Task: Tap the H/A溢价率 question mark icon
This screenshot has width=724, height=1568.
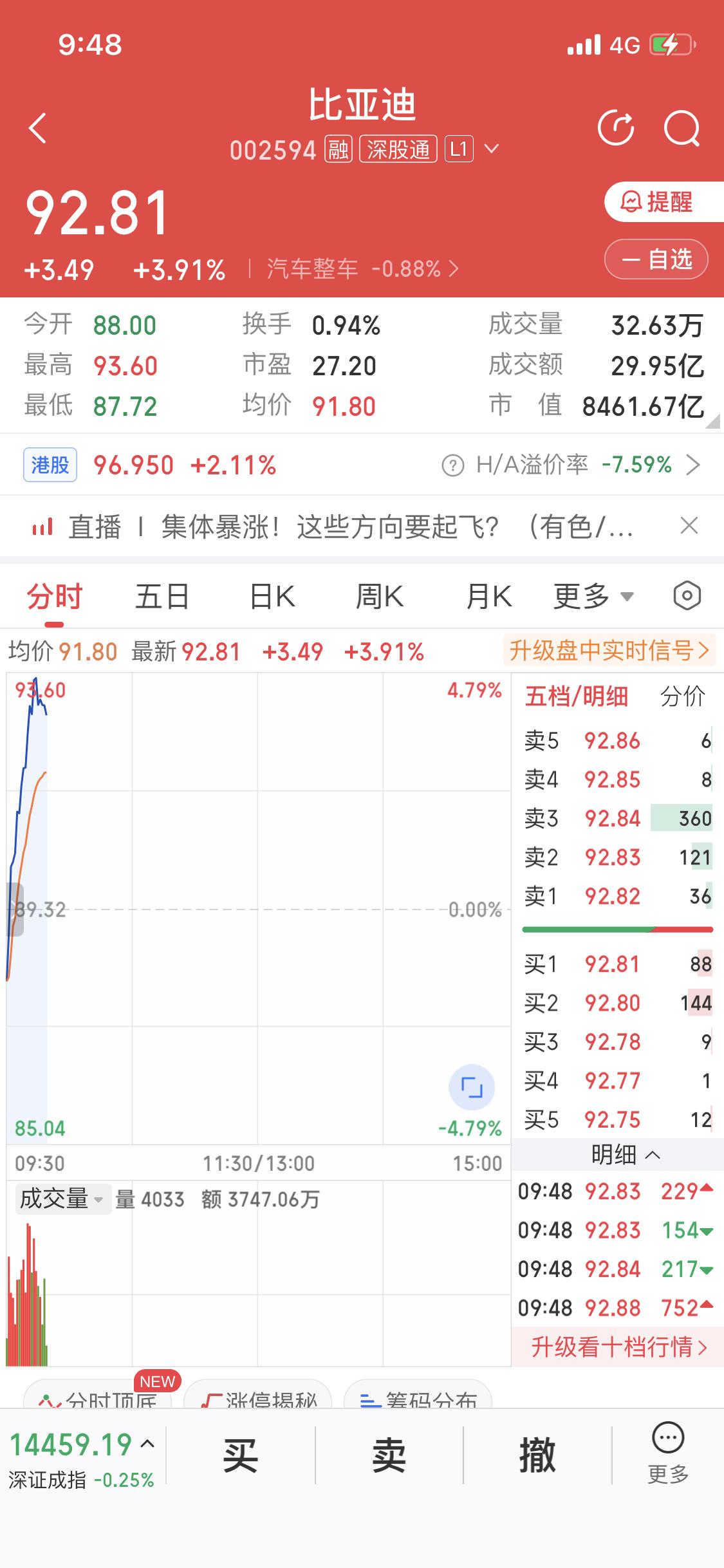Action: click(453, 465)
